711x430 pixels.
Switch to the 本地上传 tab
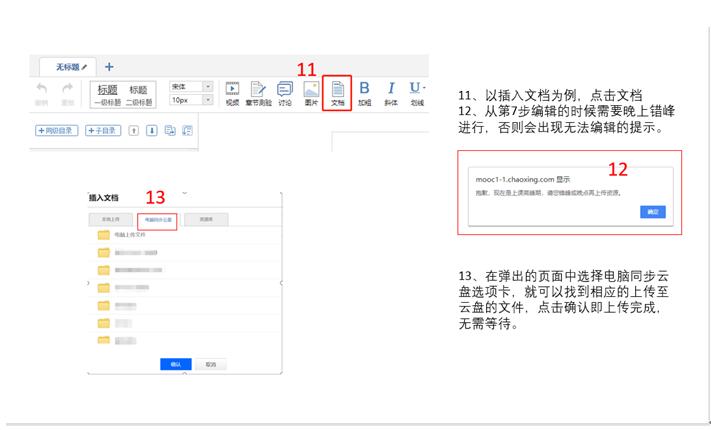point(110,218)
